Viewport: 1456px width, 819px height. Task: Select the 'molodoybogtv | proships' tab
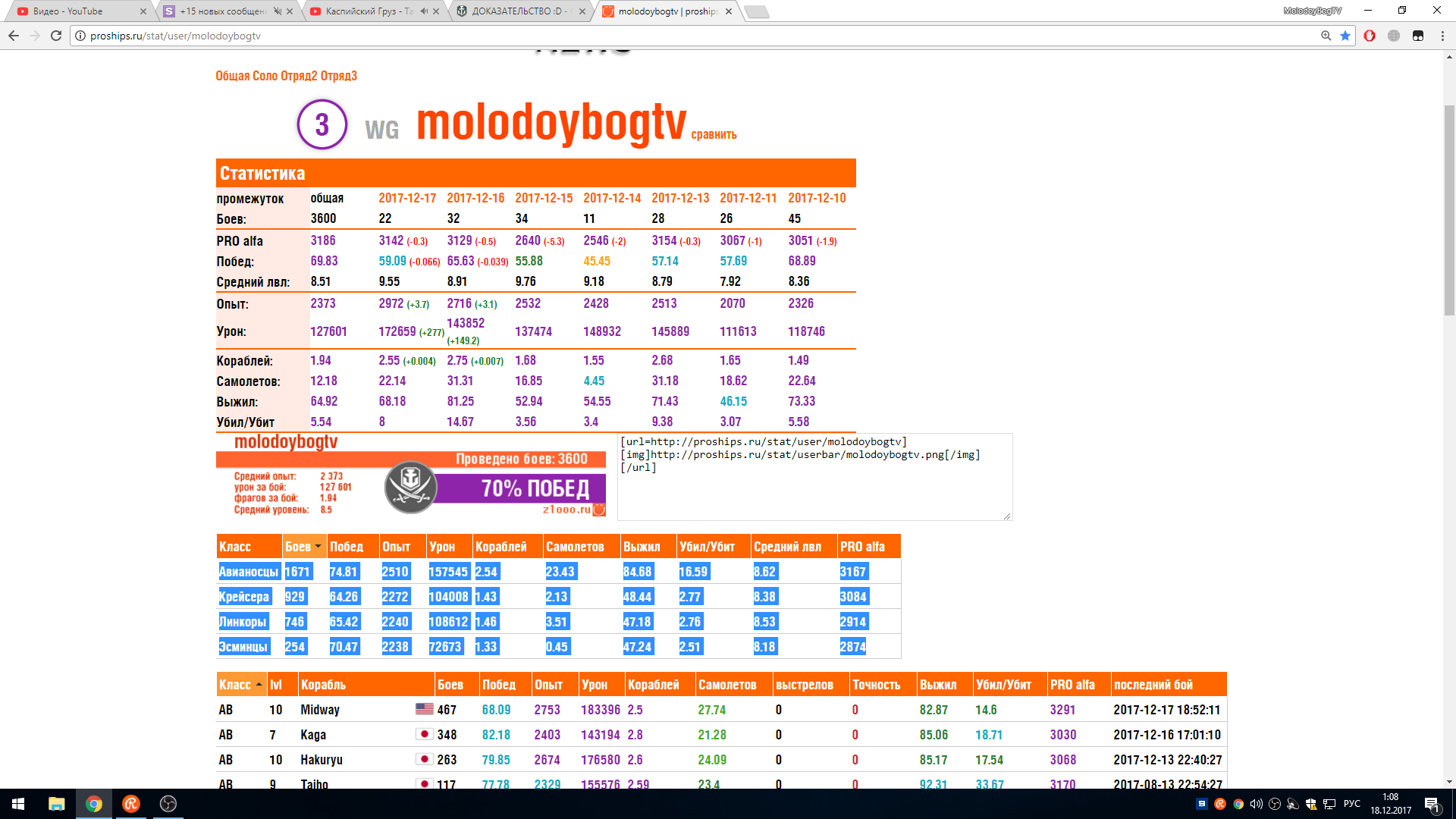(667, 11)
